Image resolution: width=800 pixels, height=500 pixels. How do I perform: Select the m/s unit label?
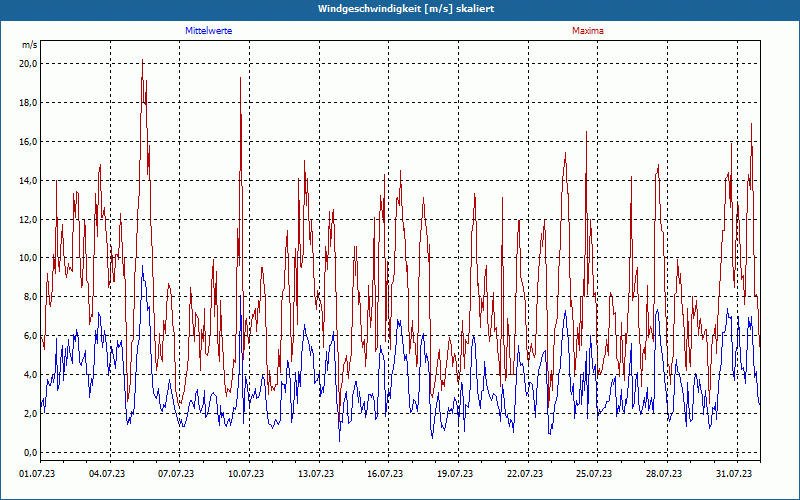click(30, 45)
